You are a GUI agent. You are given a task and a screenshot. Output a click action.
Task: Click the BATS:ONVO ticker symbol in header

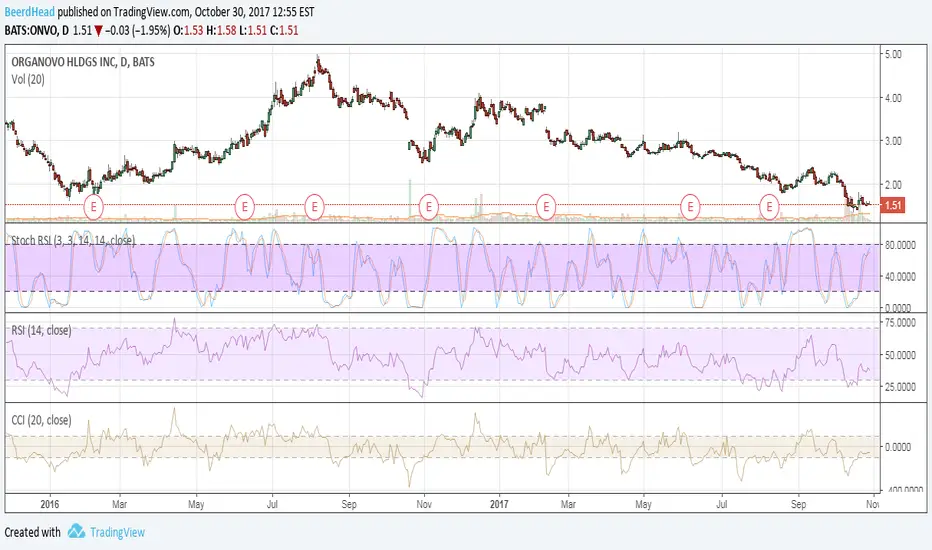point(32,30)
